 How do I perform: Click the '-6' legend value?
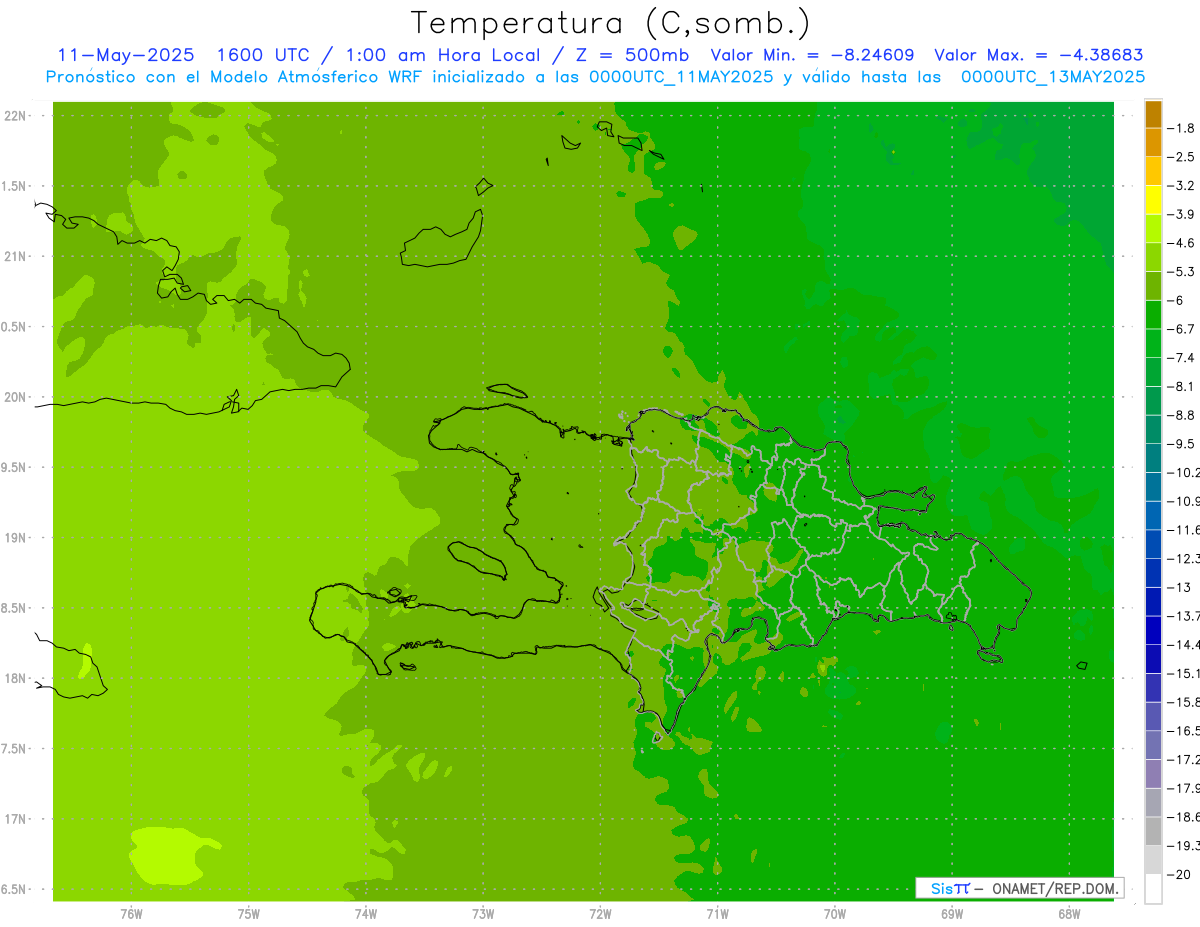(1176, 300)
